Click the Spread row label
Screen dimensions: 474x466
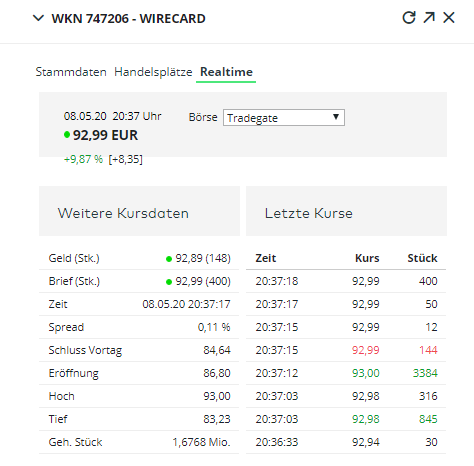[x=66, y=327]
